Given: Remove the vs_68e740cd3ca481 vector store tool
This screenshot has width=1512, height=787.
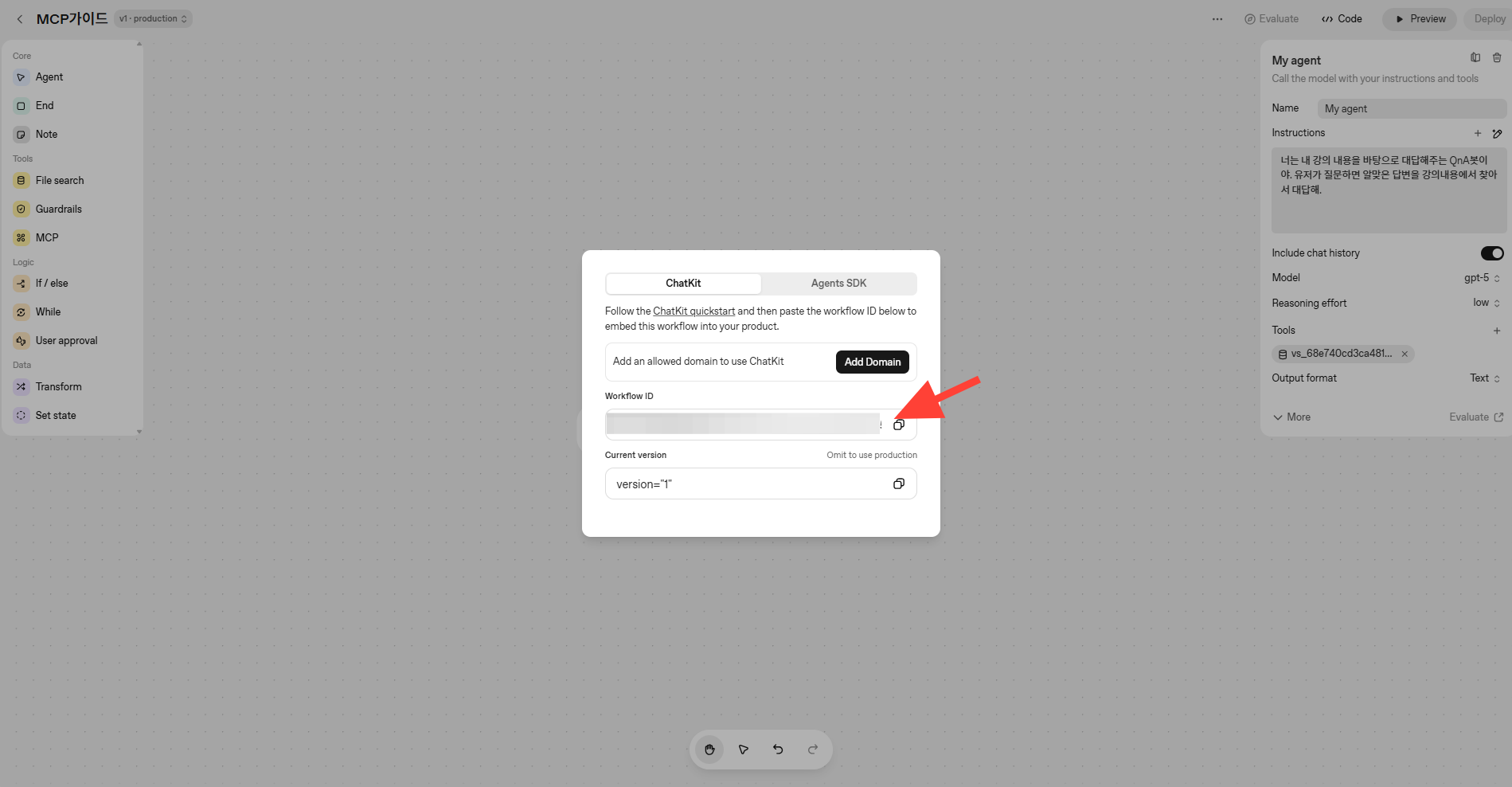Looking at the screenshot, I should coord(1405,354).
